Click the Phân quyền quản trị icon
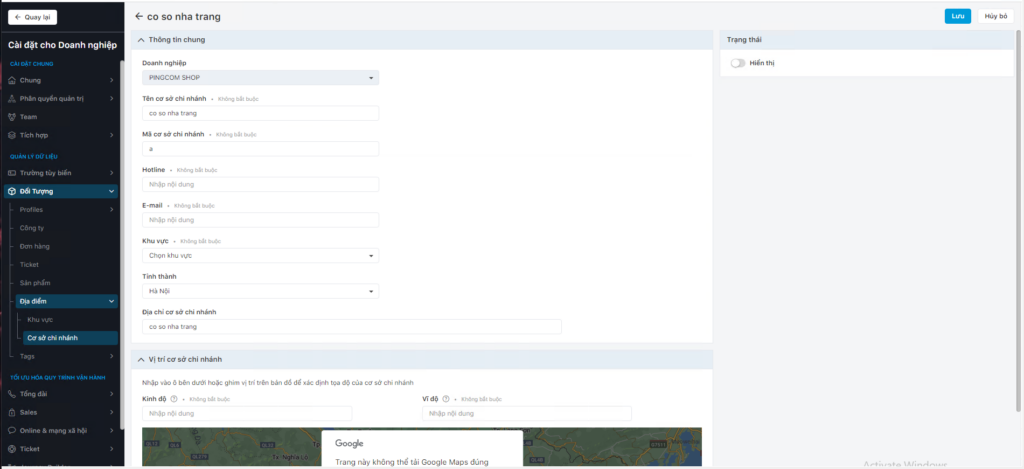The height and width of the screenshot is (469, 1024). click(12, 99)
